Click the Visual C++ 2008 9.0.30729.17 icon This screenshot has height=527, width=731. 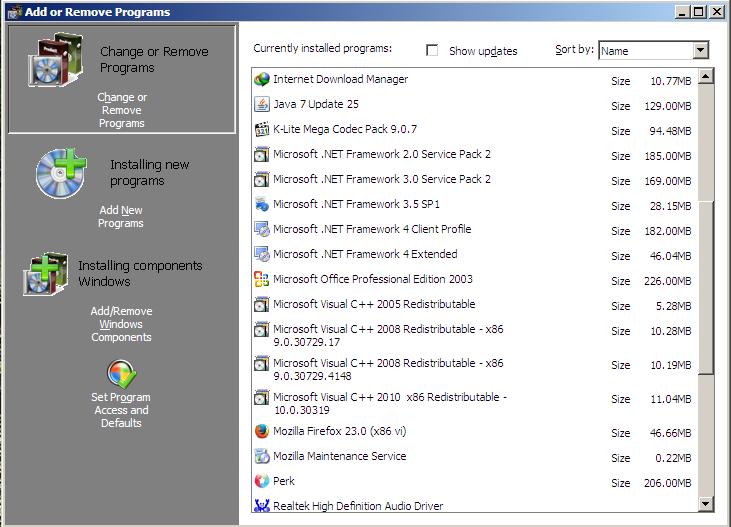click(x=262, y=329)
